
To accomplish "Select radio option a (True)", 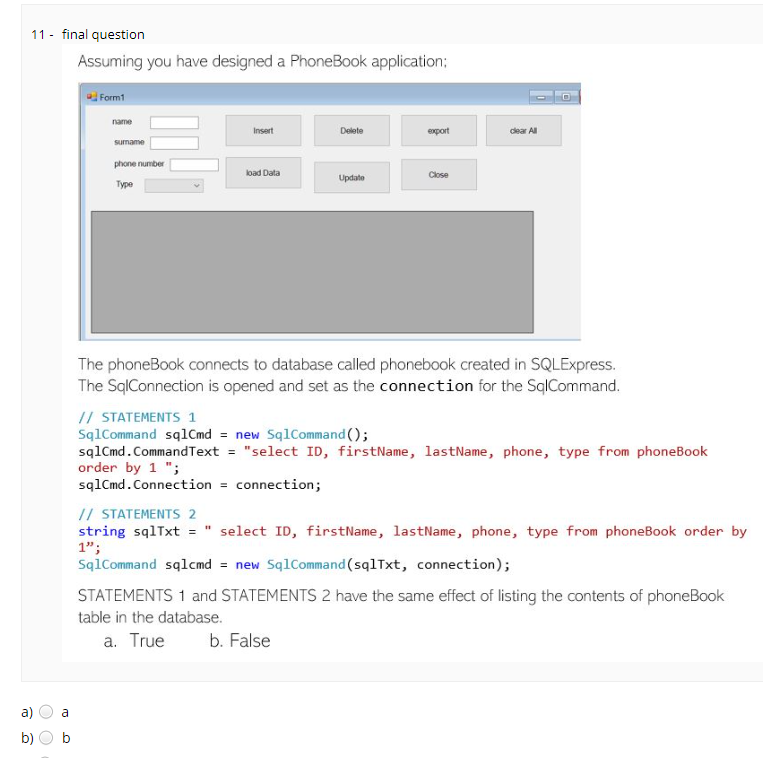I will 46,712.
